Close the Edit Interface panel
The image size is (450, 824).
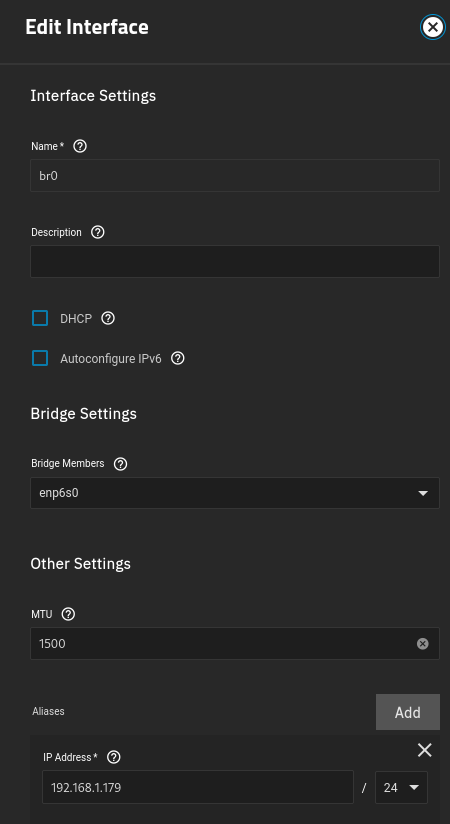tap(433, 27)
